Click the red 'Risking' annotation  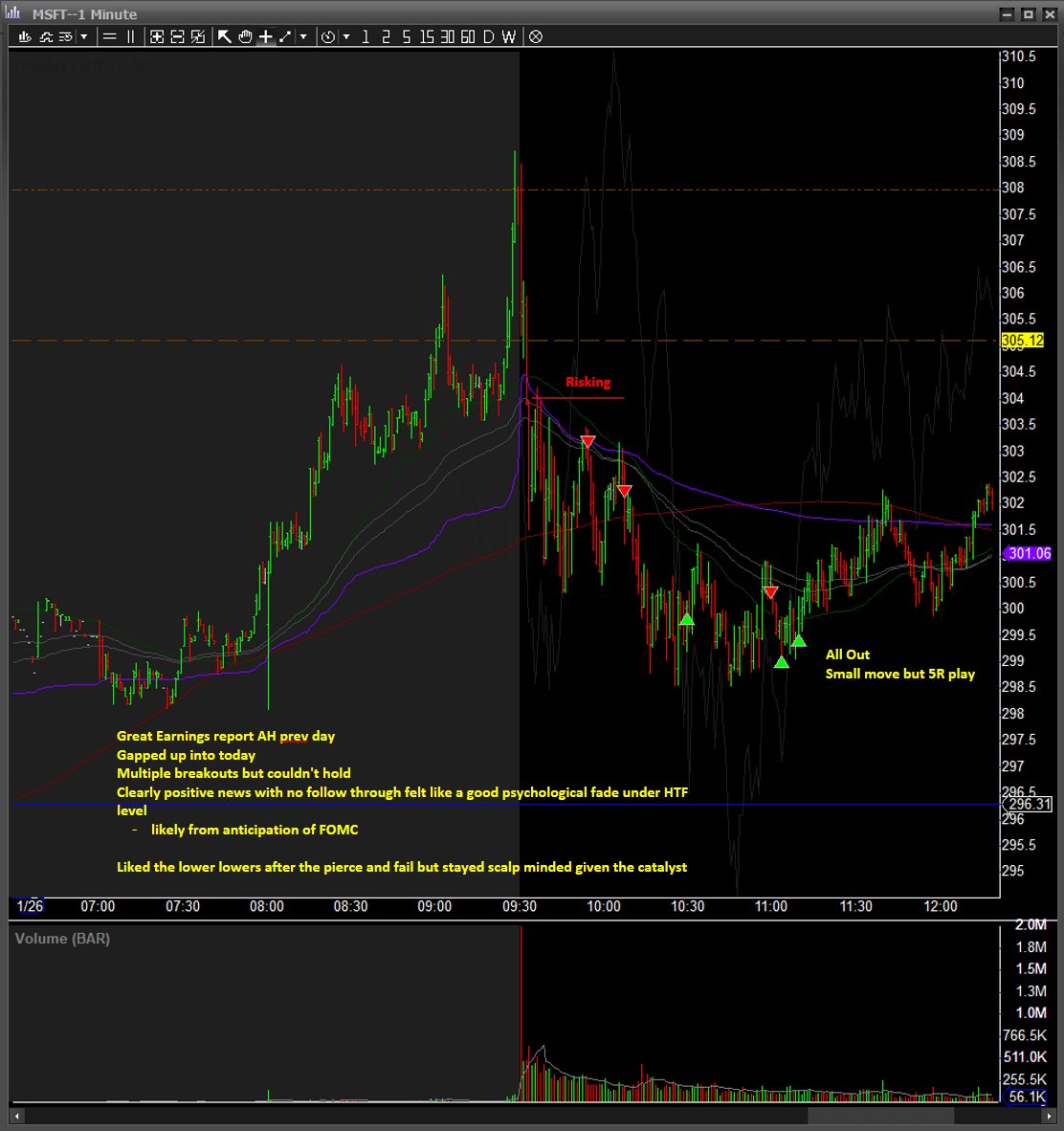587,382
